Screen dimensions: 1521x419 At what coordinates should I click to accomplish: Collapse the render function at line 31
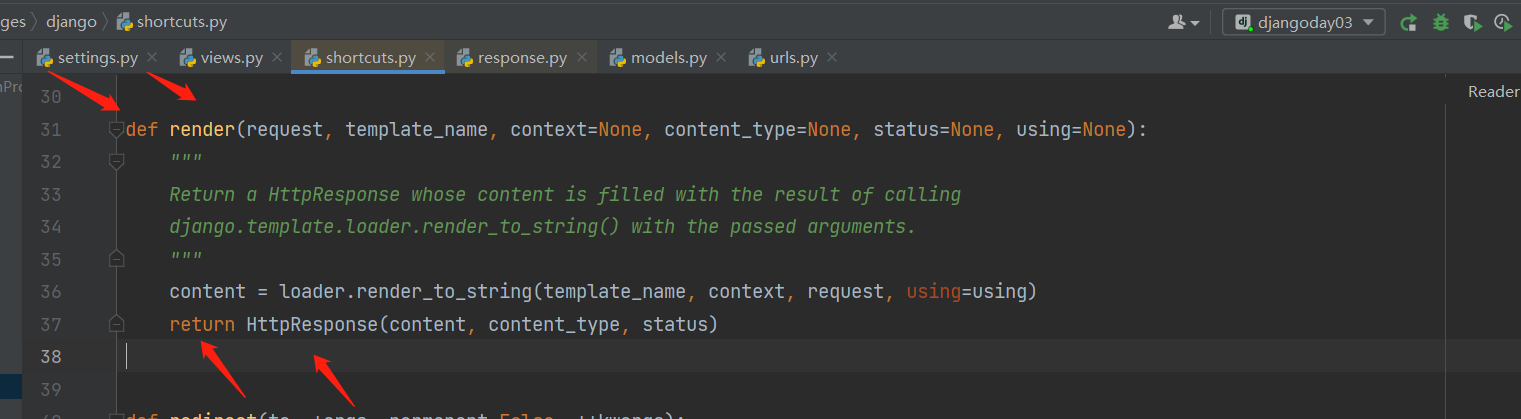[x=116, y=129]
